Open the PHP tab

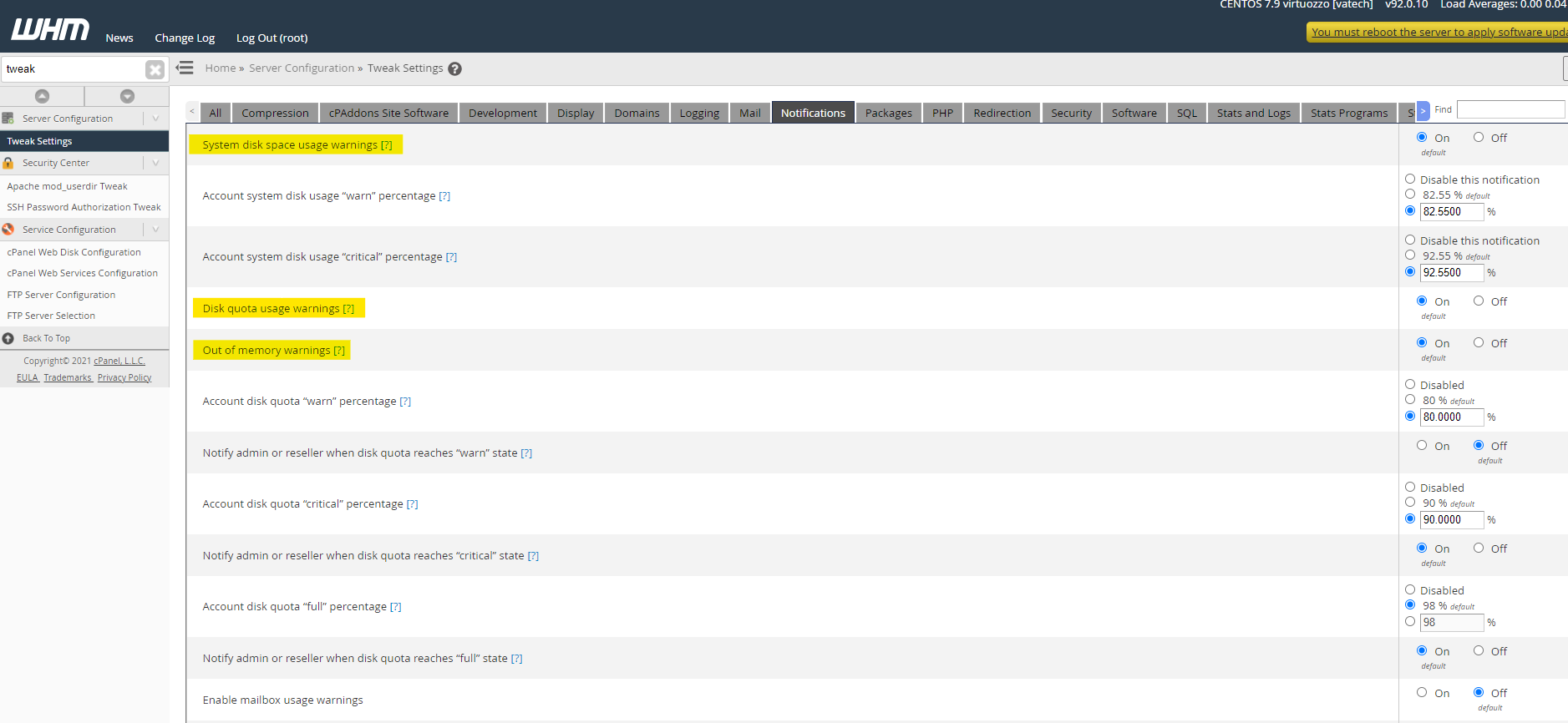tap(942, 113)
